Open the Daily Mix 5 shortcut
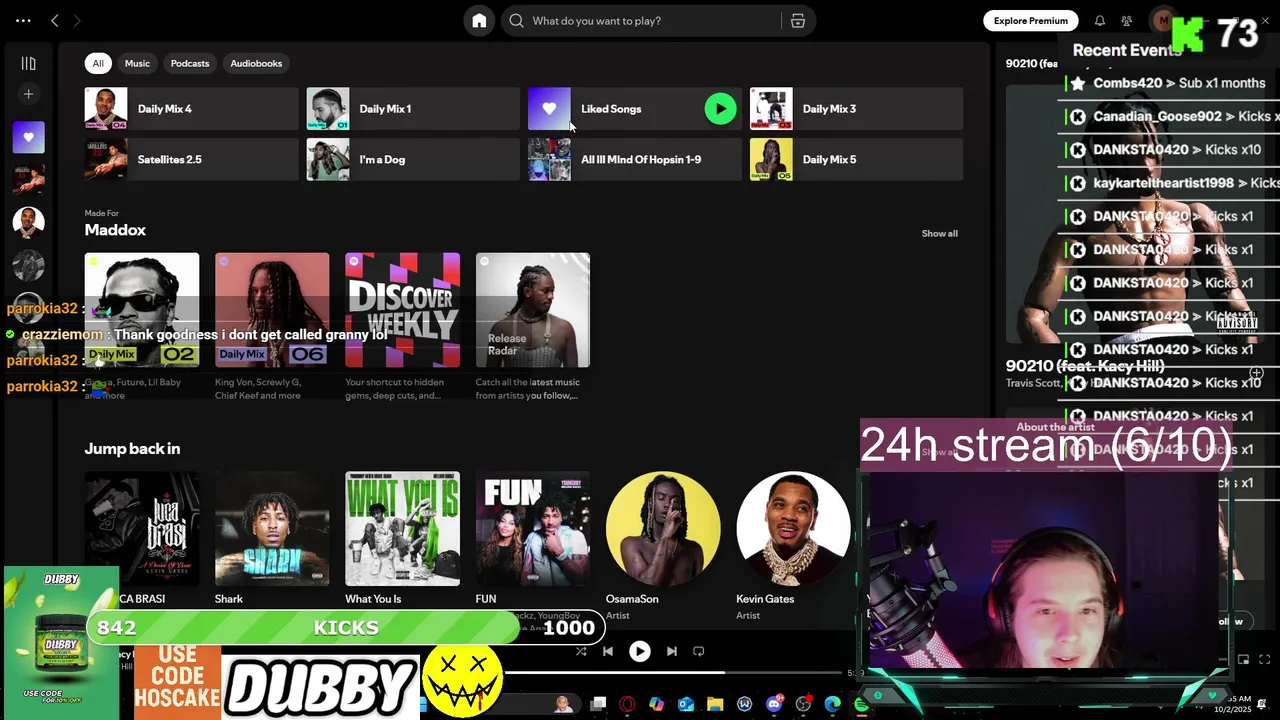Viewport: 1280px width, 720px height. [x=856, y=159]
